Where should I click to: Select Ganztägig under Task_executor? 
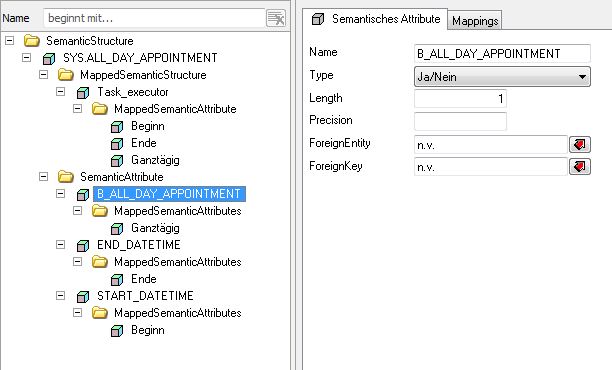pyautogui.click(x=155, y=160)
